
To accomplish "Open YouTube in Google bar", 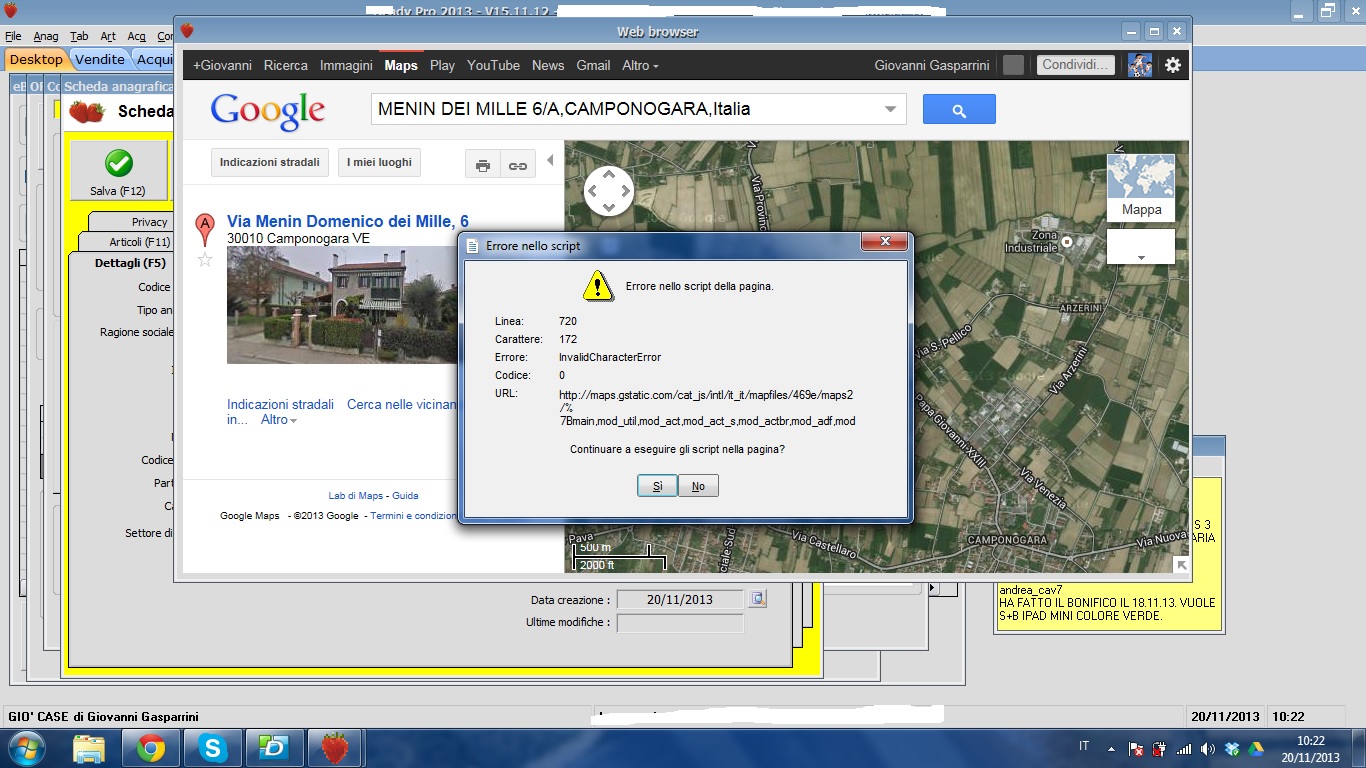I will coord(493,65).
